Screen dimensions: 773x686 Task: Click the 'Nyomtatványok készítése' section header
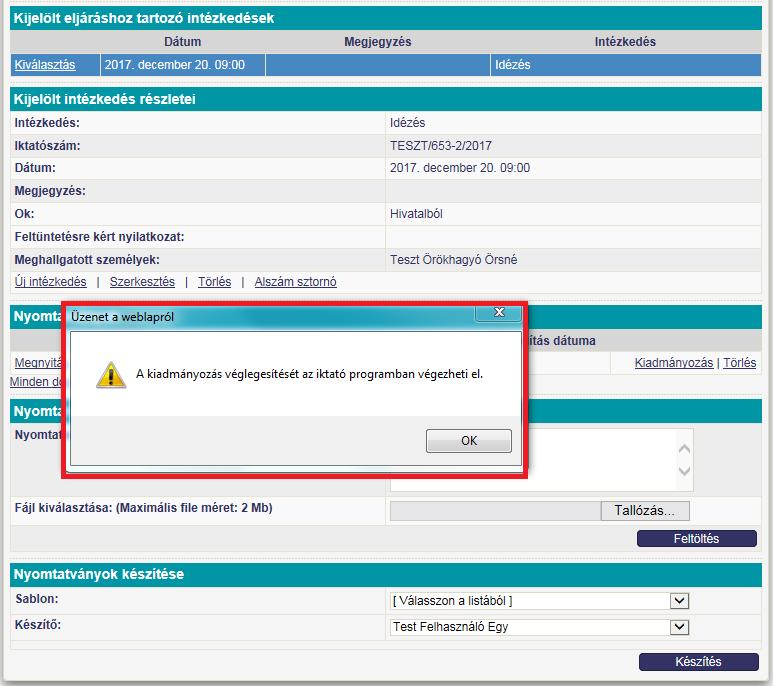(386, 574)
